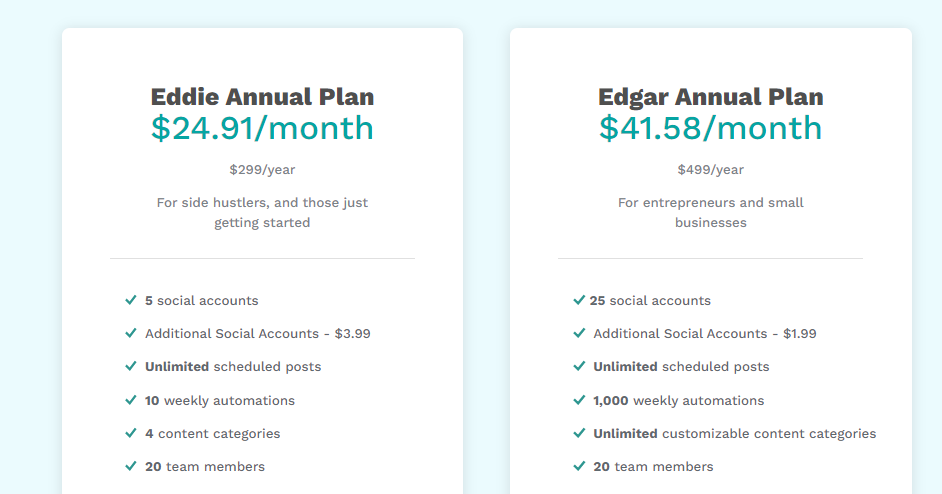The image size is (942, 494).
Task: Click the $24.91/month price
Action: [x=262, y=128]
